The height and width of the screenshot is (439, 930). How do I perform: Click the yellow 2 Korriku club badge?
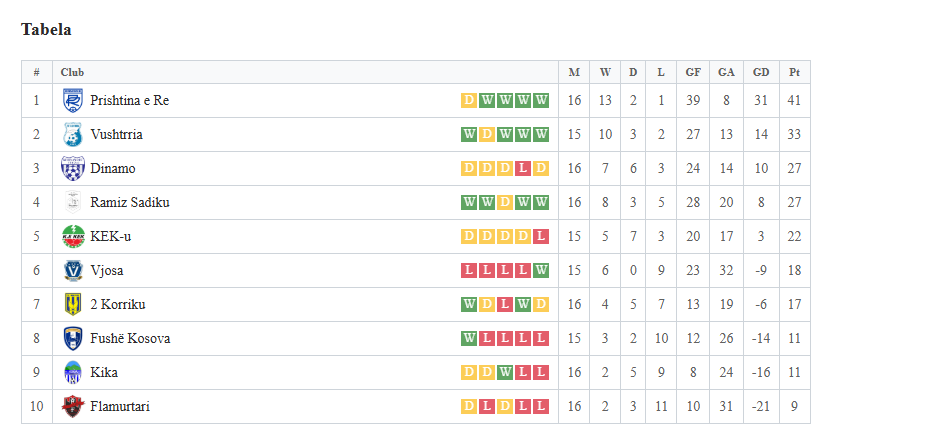tap(73, 304)
